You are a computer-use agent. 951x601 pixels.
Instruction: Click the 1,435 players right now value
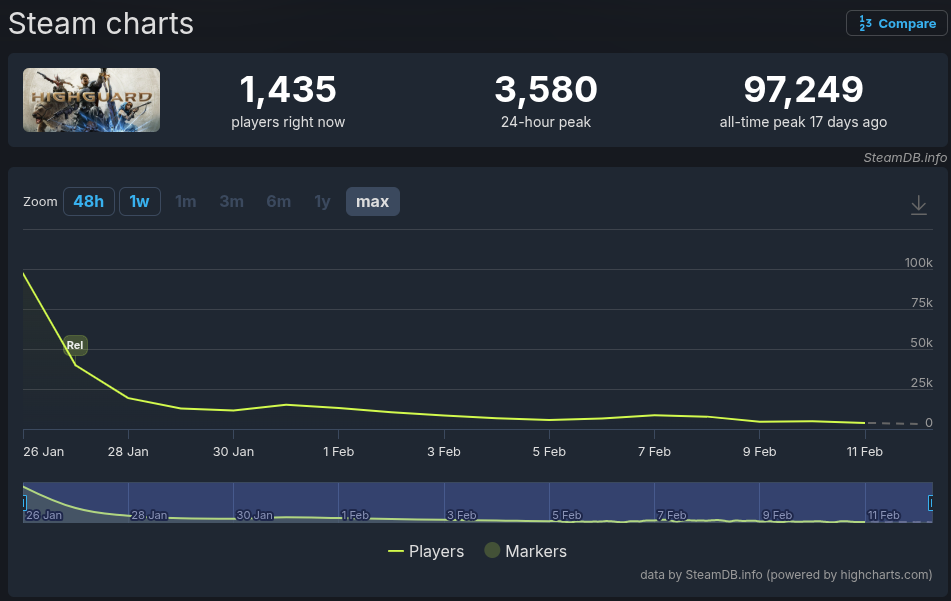tap(288, 89)
